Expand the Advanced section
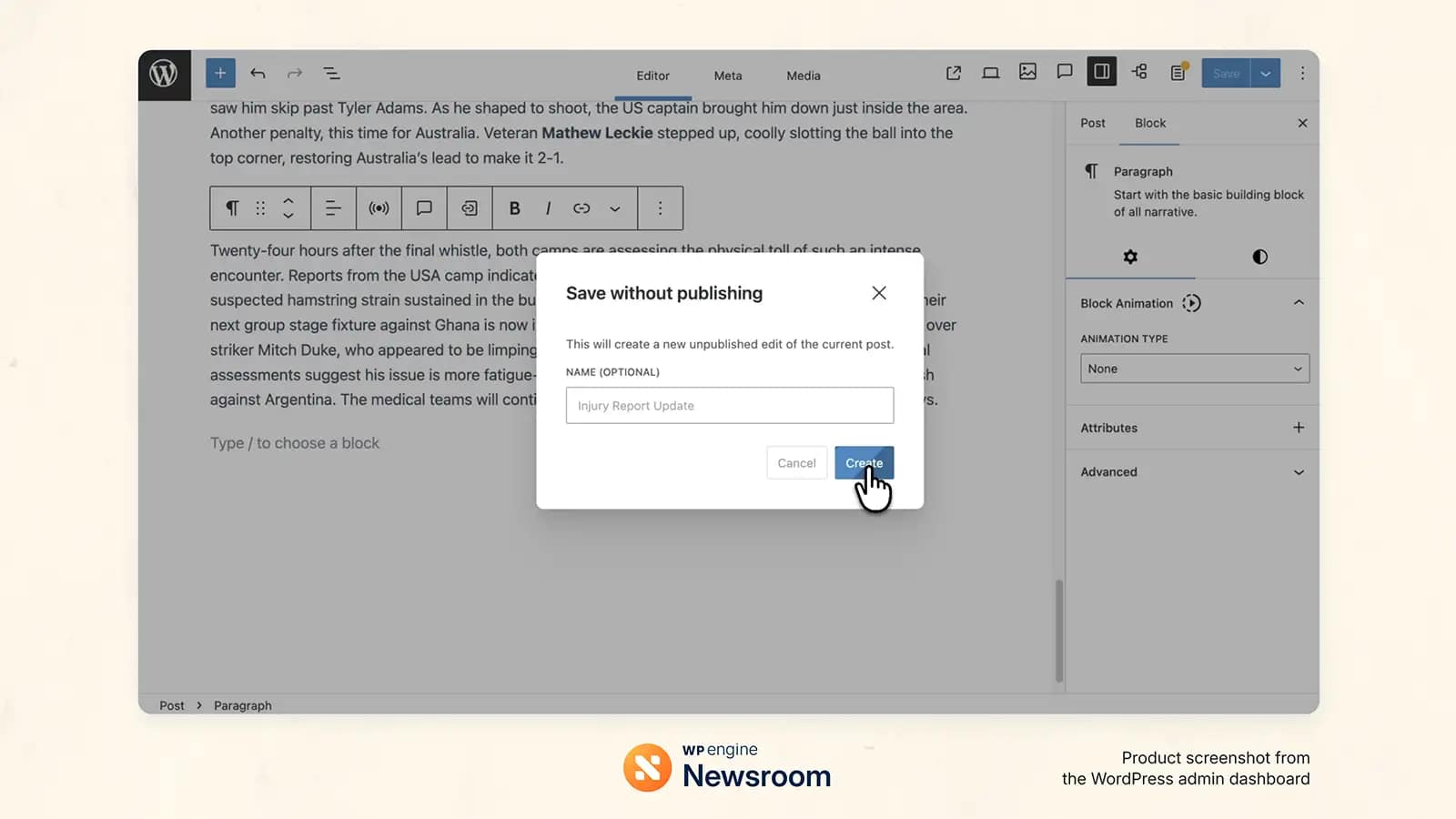The image size is (1456, 819). pos(1191,471)
